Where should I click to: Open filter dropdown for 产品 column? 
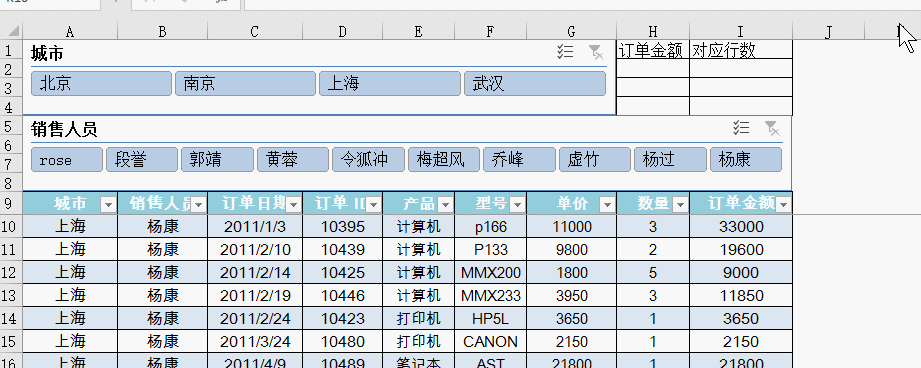445,204
